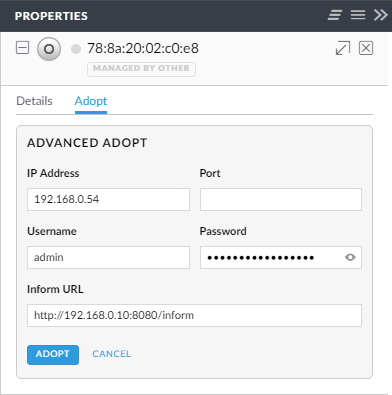392x395 pixels.
Task: Pop out the device panel with arrow icon
Action: coord(343,48)
